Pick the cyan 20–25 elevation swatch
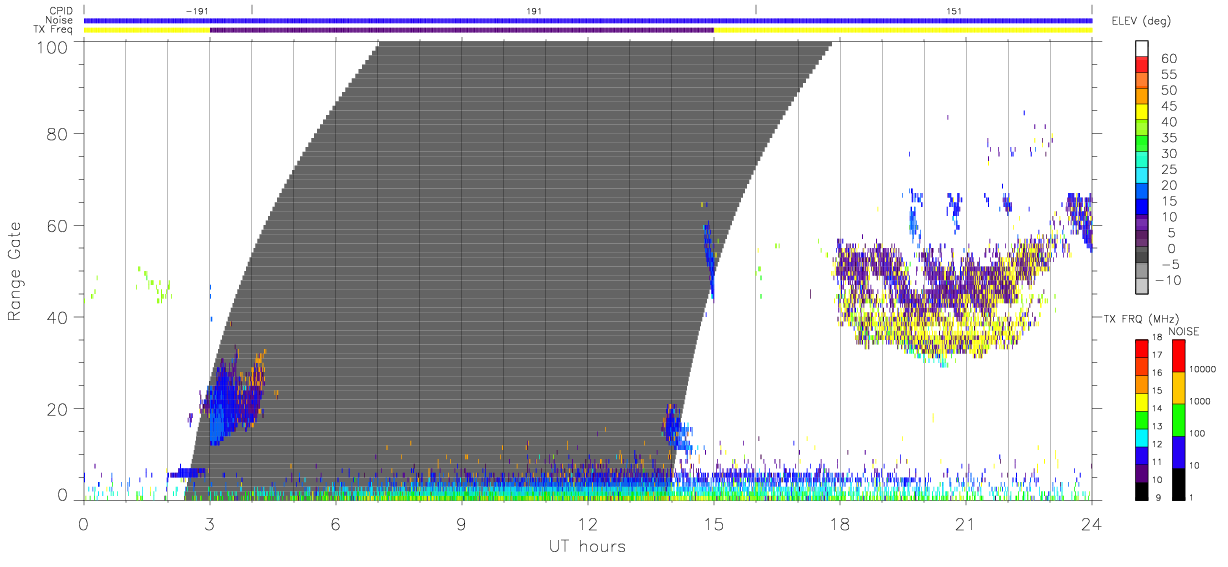Image resolution: width=1228 pixels, height=567 pixels. pos(1142,177)
